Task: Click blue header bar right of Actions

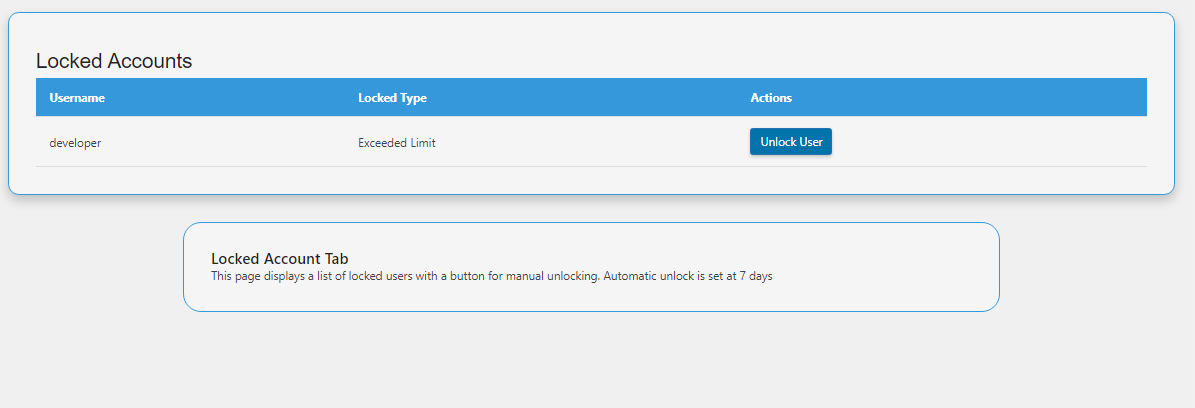Action: (969, 98)
